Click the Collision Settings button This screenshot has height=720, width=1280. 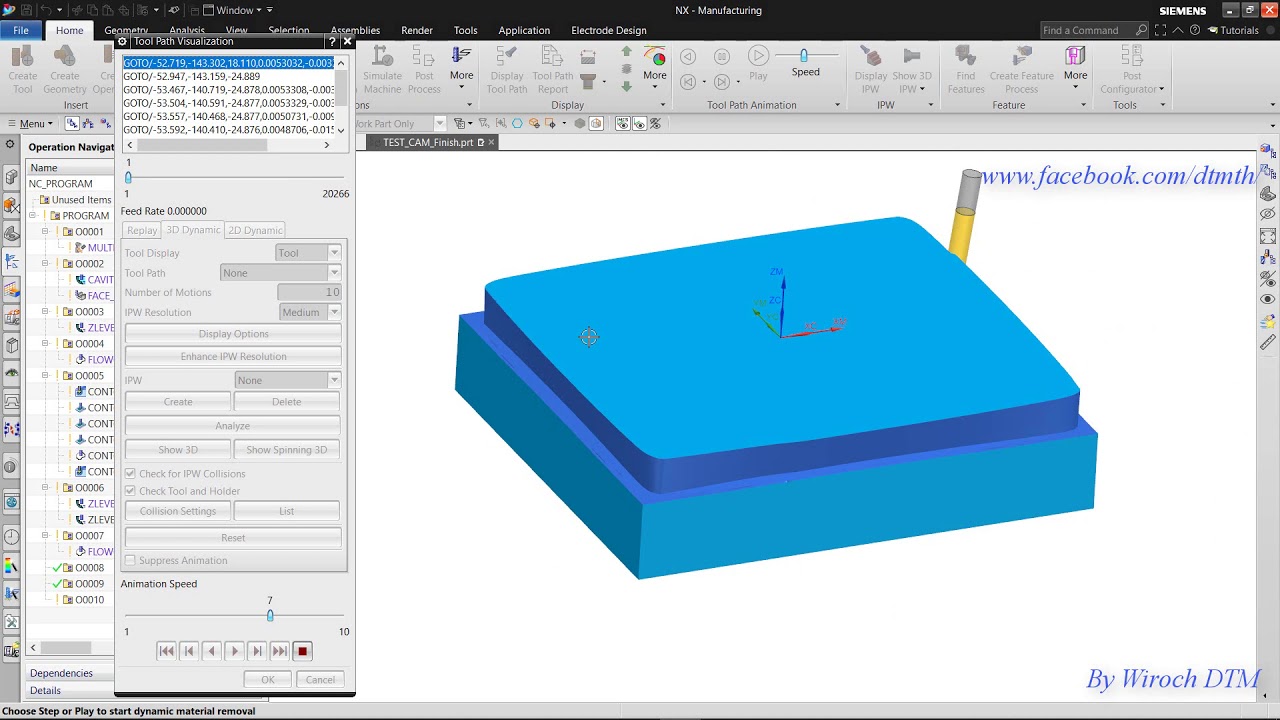(x=178, y=511)
